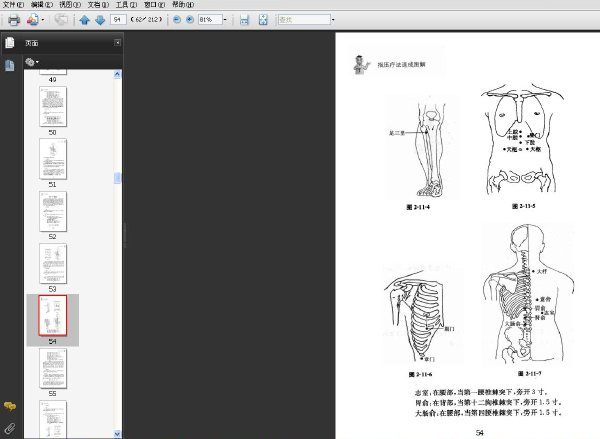Click the page count text (62 / 212)
Viewport: 600px width, 439px height.
tap(146, 20)
